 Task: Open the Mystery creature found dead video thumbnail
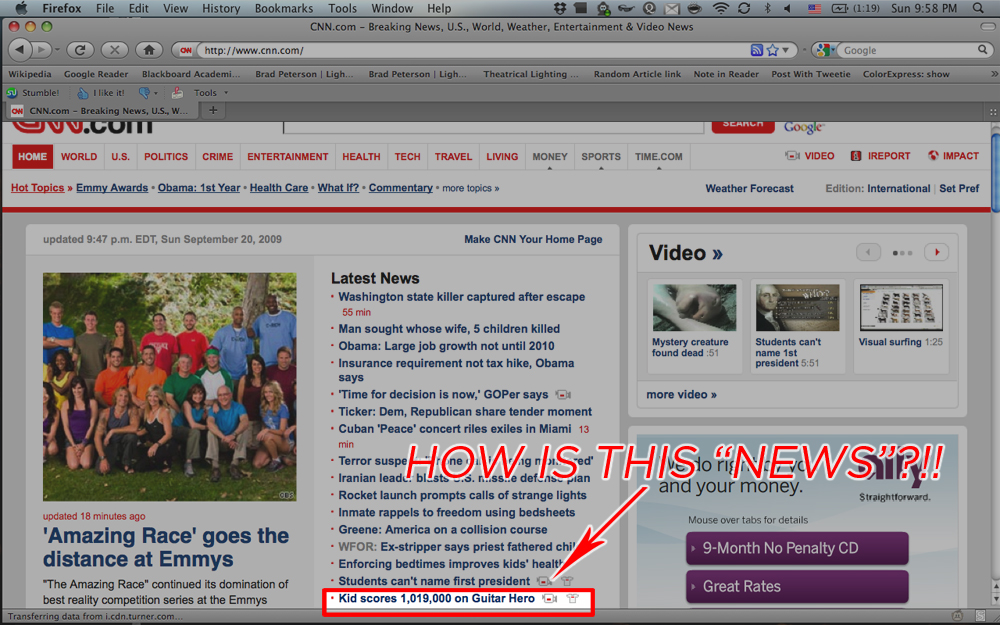(x=695, y=308)
